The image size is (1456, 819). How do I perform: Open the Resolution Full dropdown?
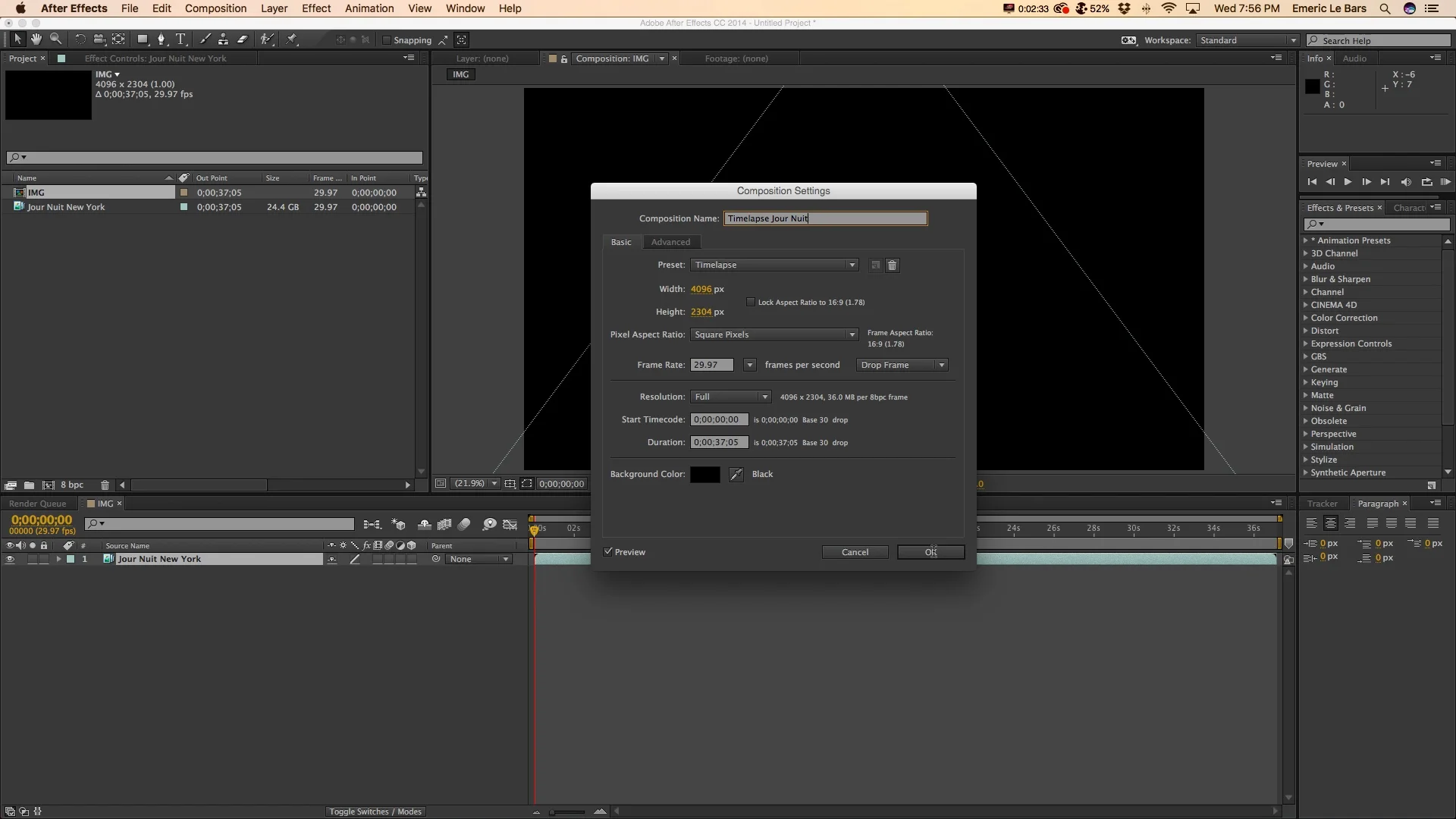click(x=730, y=397)
